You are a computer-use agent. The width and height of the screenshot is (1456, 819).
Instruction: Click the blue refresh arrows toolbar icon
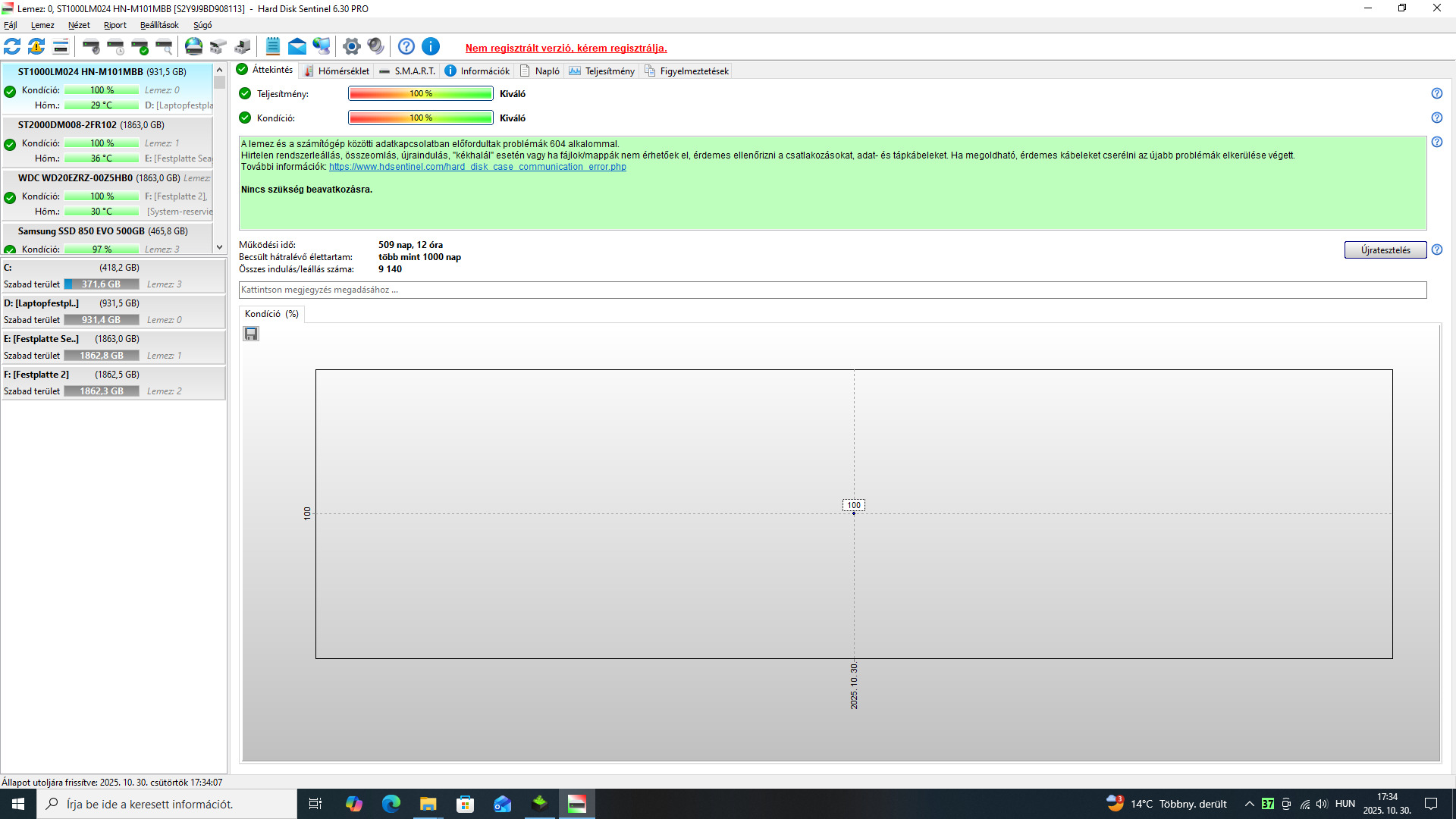12,47
